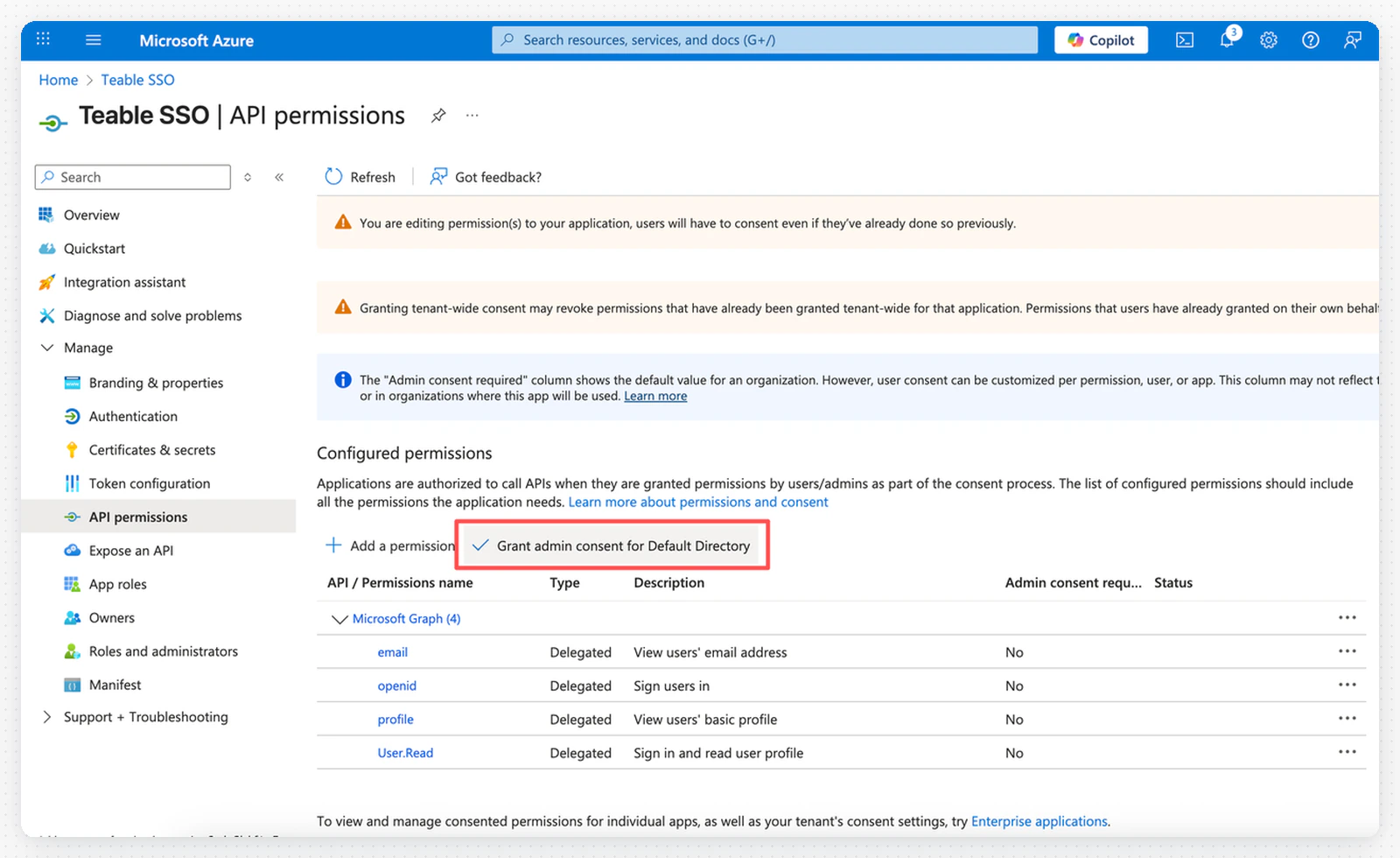Click the Quickstart cloud icon
Screen dimensions: 1400x858
[46, 249]
